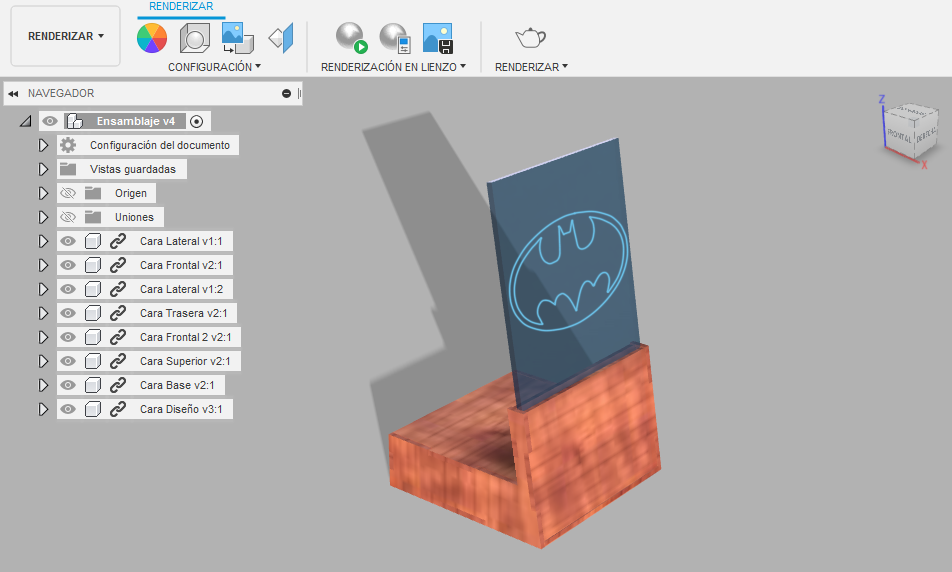Screen dimensions: 952x572
Task: Collapse browser with double-arrow icon
Action: [13, 94]
